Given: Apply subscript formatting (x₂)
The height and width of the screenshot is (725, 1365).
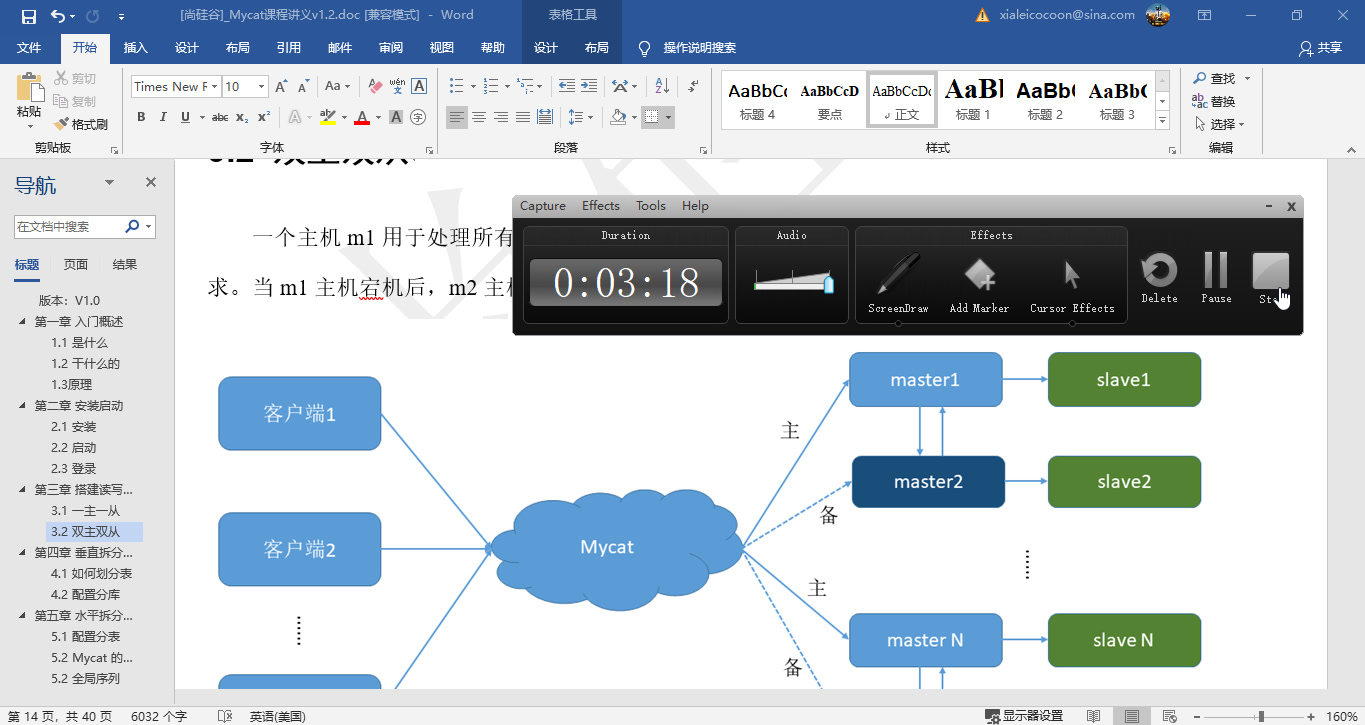Looking at the screenshot, I should (242, 117).
